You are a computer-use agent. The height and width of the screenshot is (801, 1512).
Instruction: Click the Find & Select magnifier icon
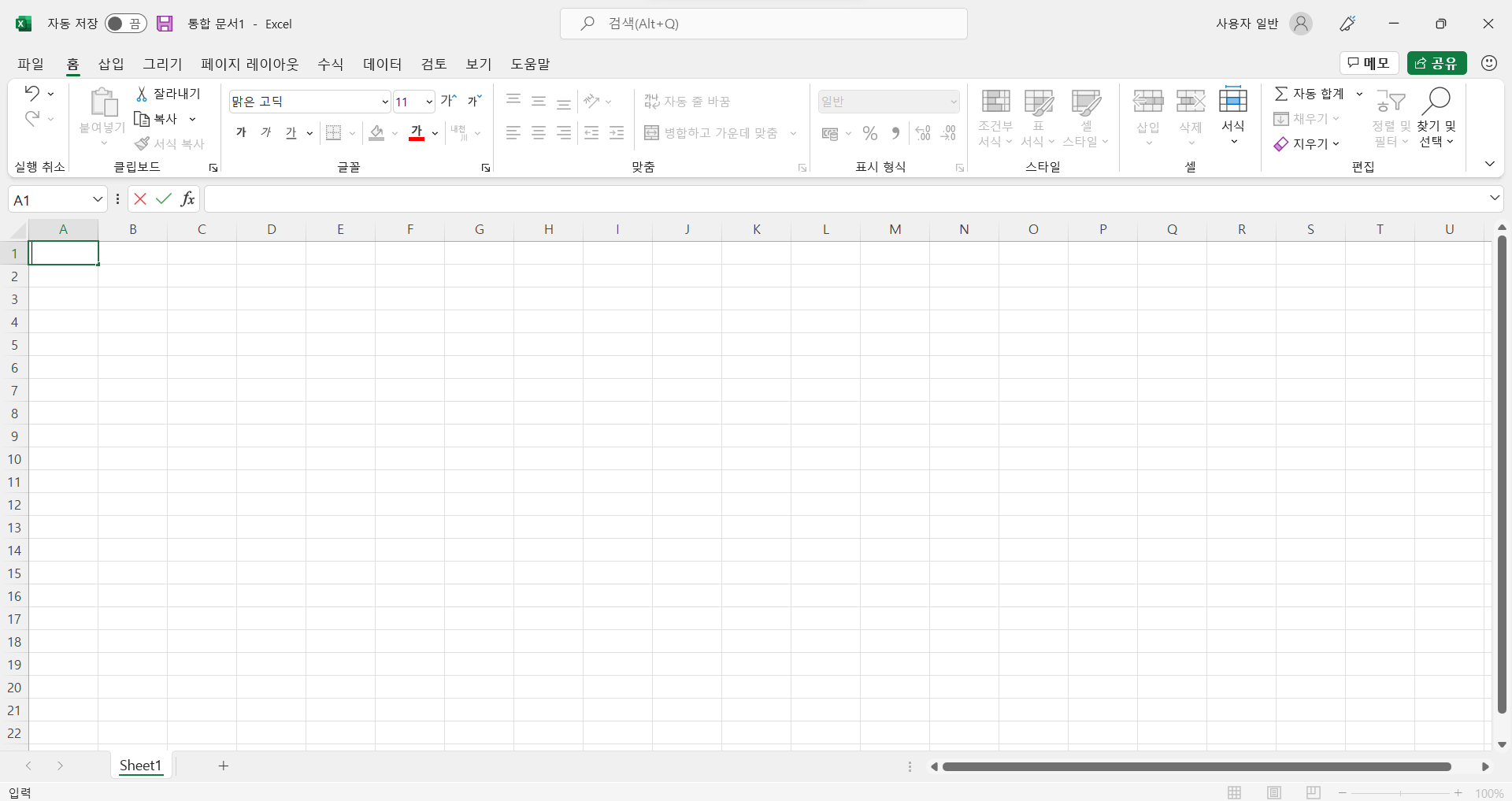click(1436, 101)
